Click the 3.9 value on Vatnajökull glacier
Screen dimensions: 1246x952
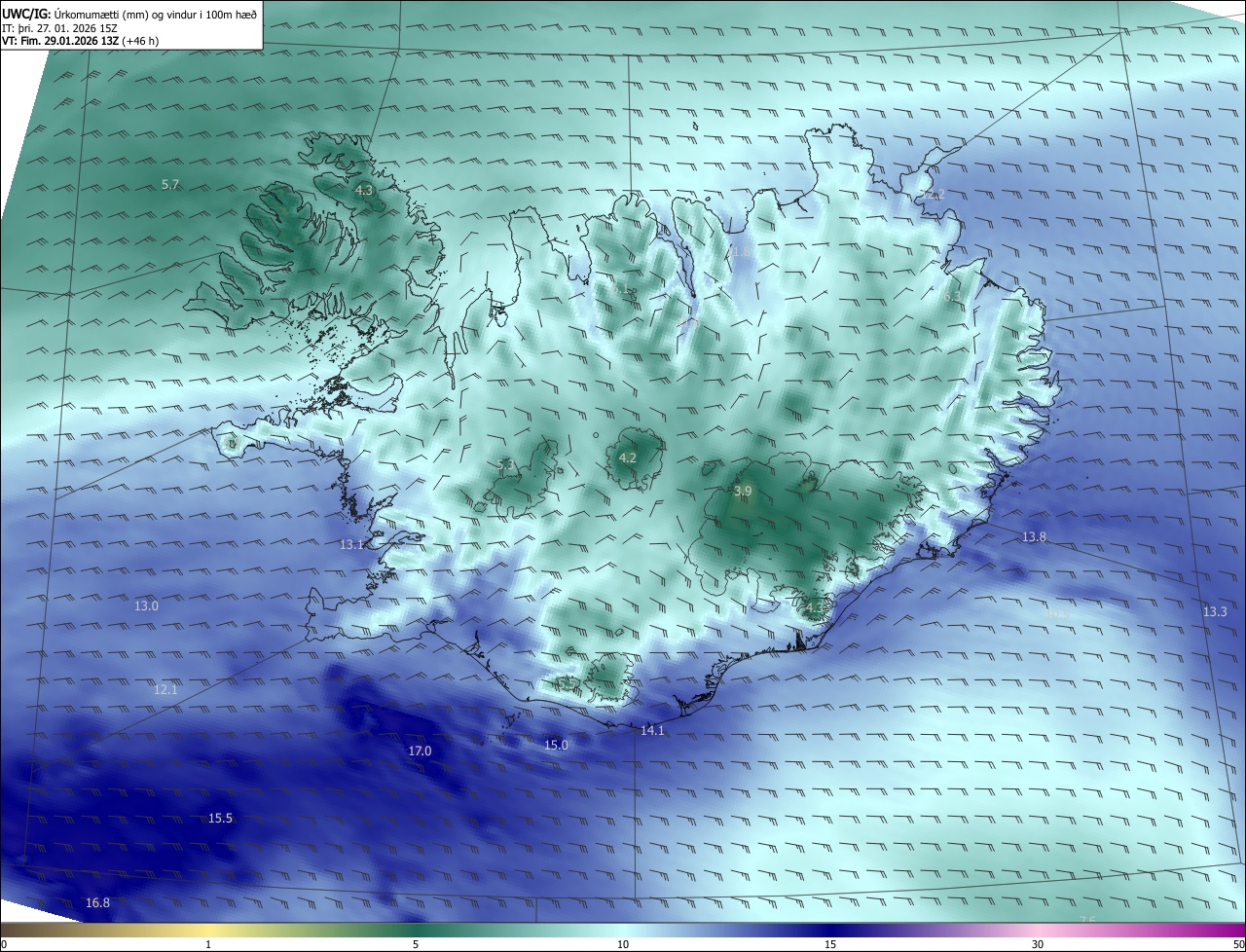pyautogui.click(x=743, y=492)
